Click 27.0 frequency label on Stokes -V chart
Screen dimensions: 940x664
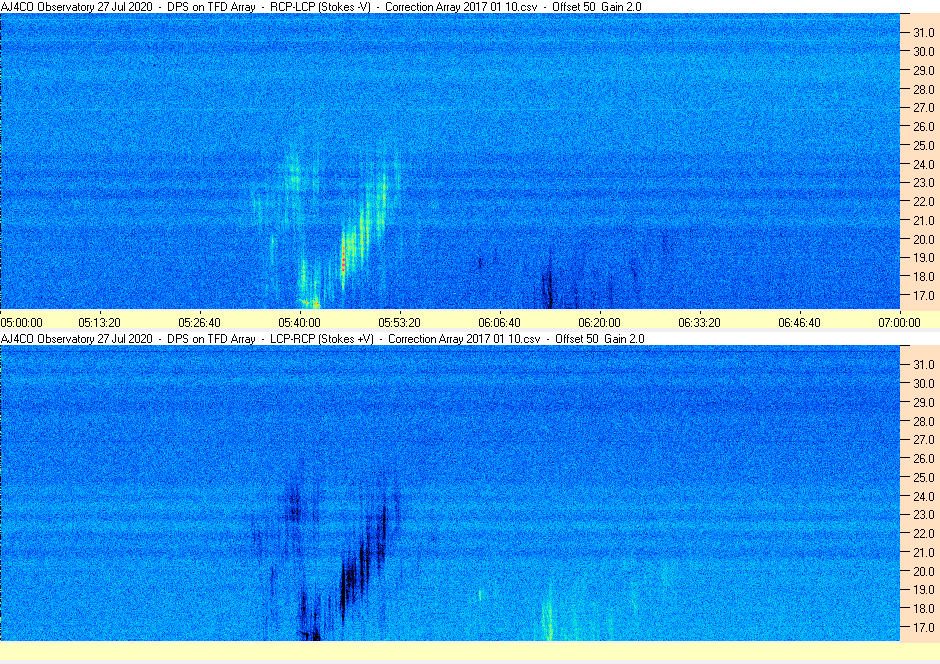click(924, 108)
